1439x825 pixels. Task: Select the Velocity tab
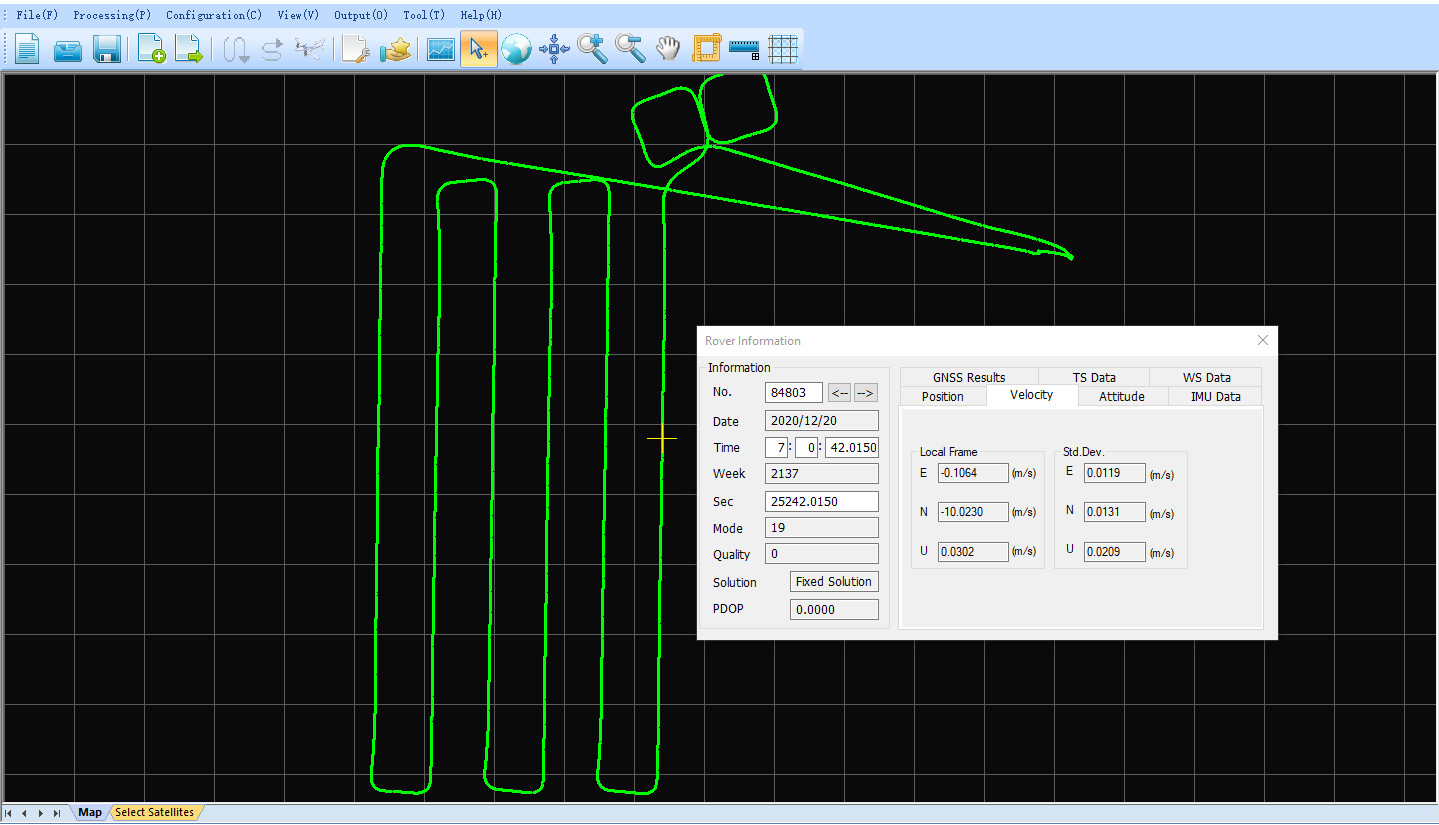[1031, 395]
